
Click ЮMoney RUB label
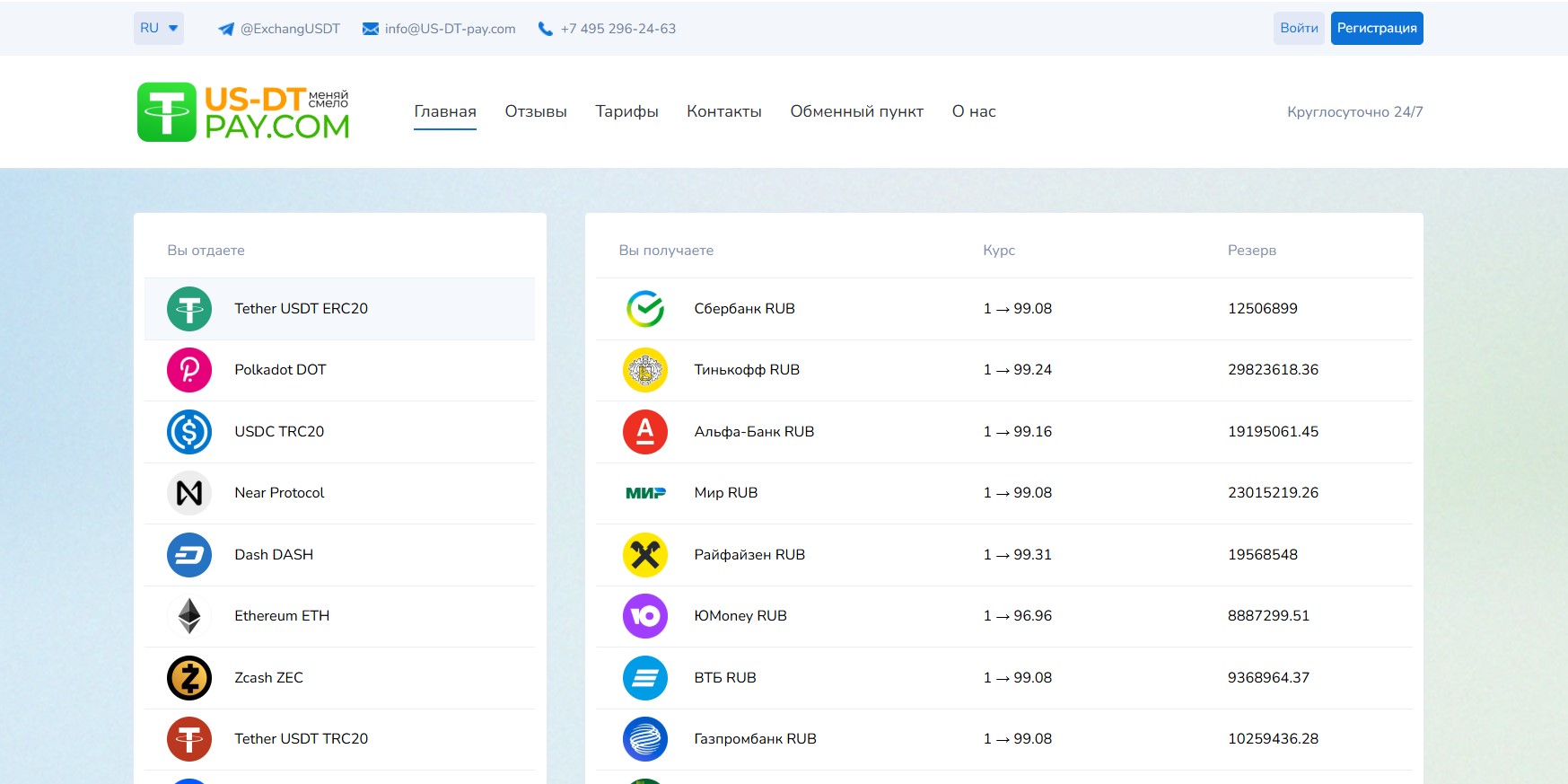[x=740, y=616]
